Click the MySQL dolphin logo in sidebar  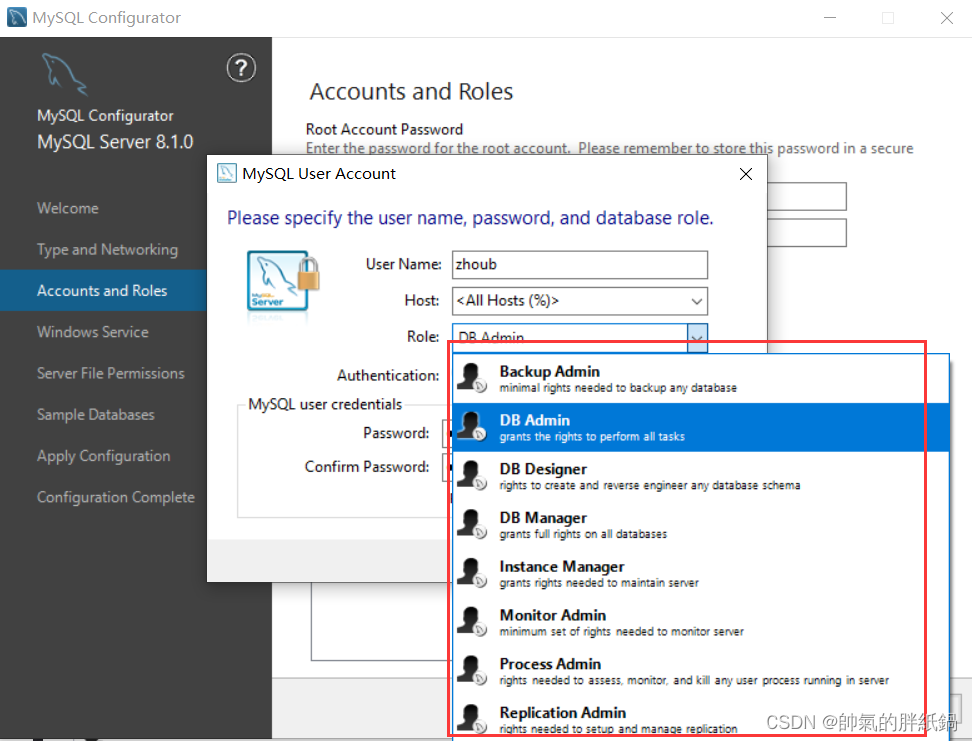click(x=64, y=75)
